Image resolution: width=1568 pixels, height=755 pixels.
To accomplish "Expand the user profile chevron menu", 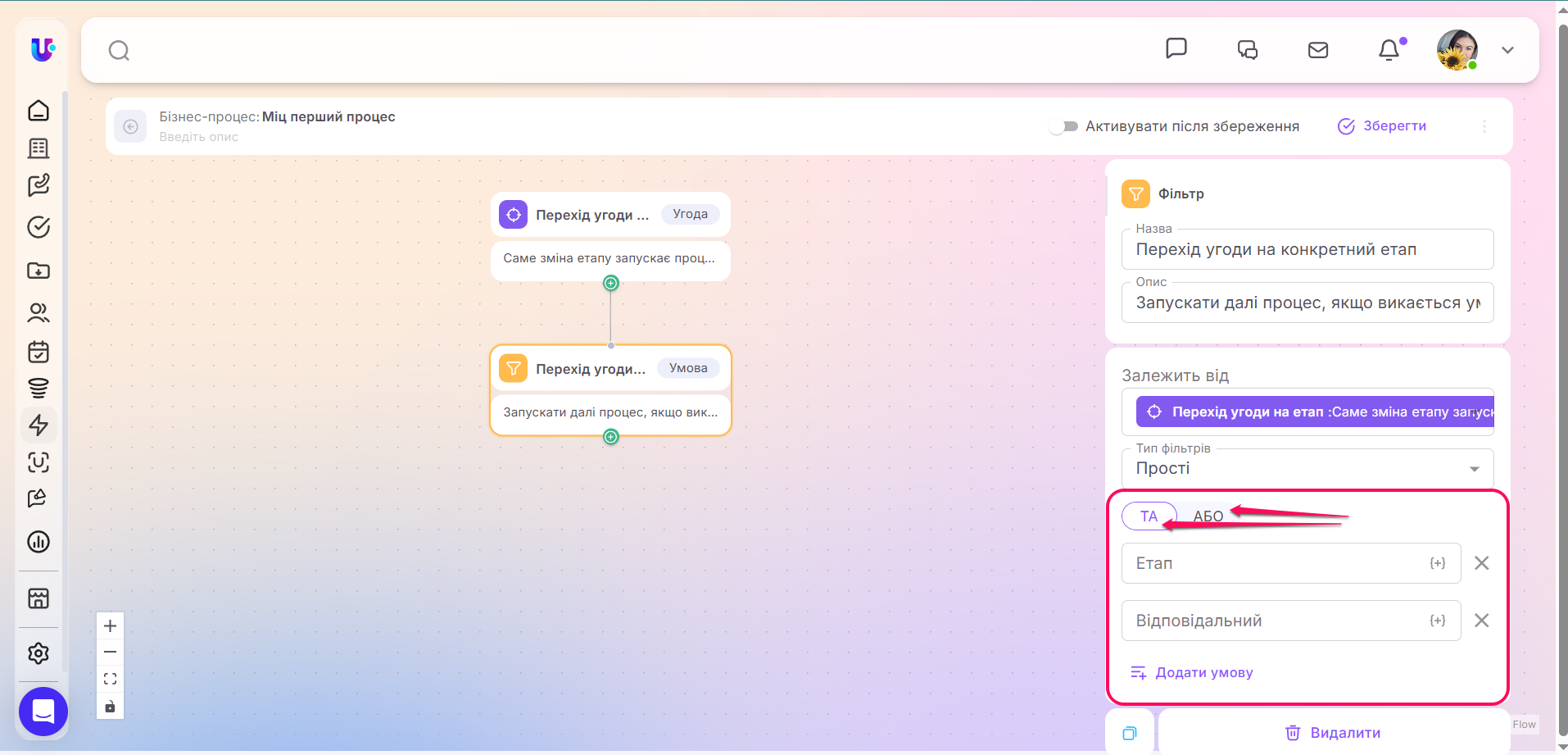I will 1507,50.
